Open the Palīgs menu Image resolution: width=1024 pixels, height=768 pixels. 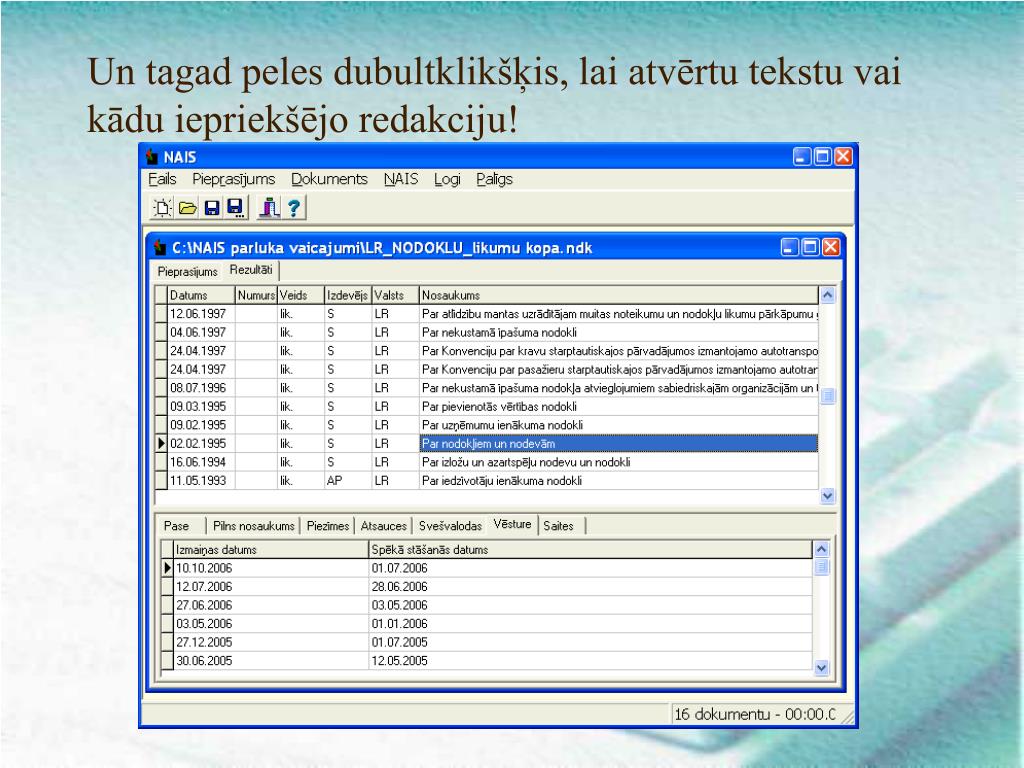coord(494,179)
